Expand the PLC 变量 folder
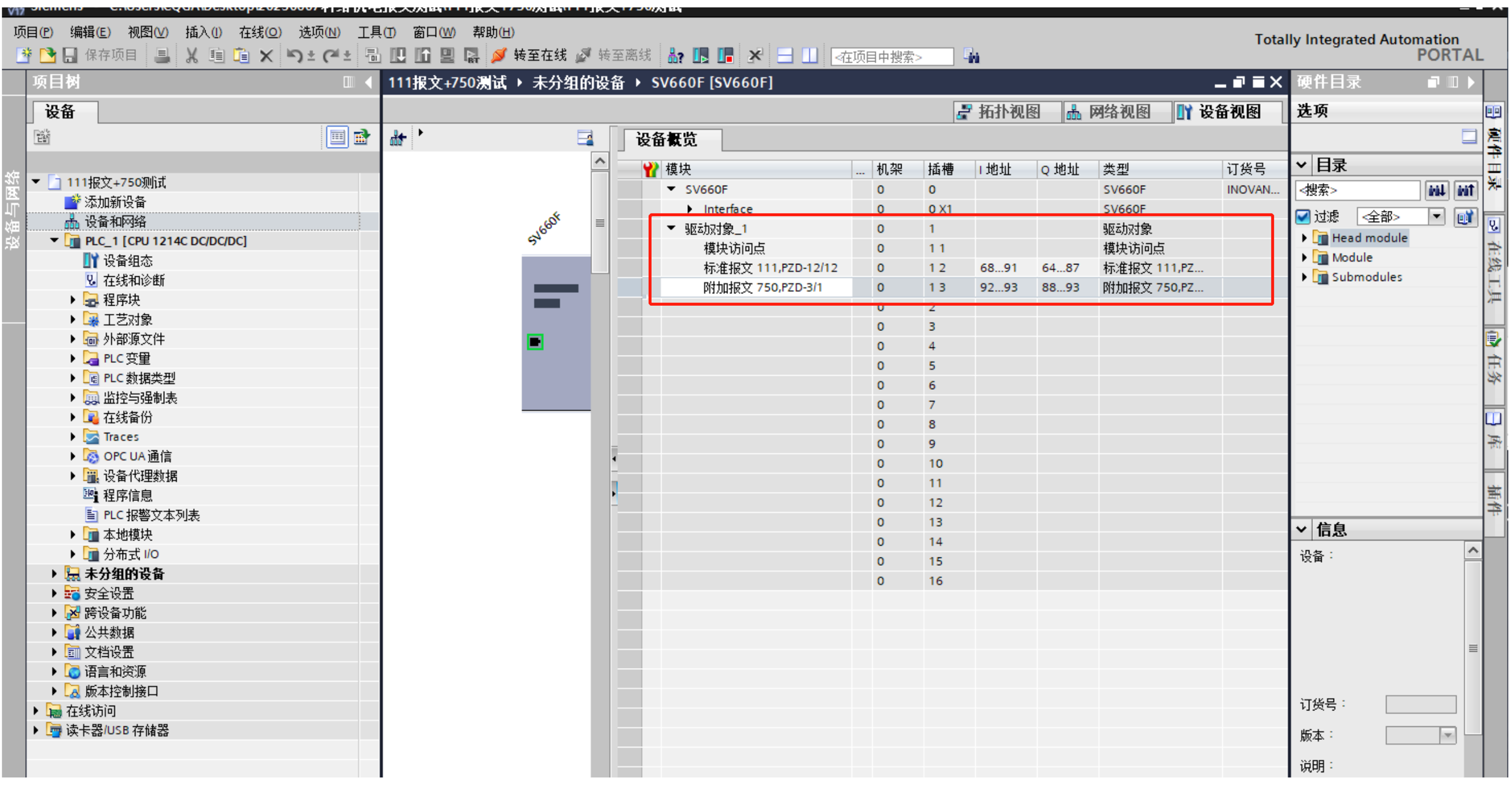Viewport: 1512px width, 807px height. (73, 359)
